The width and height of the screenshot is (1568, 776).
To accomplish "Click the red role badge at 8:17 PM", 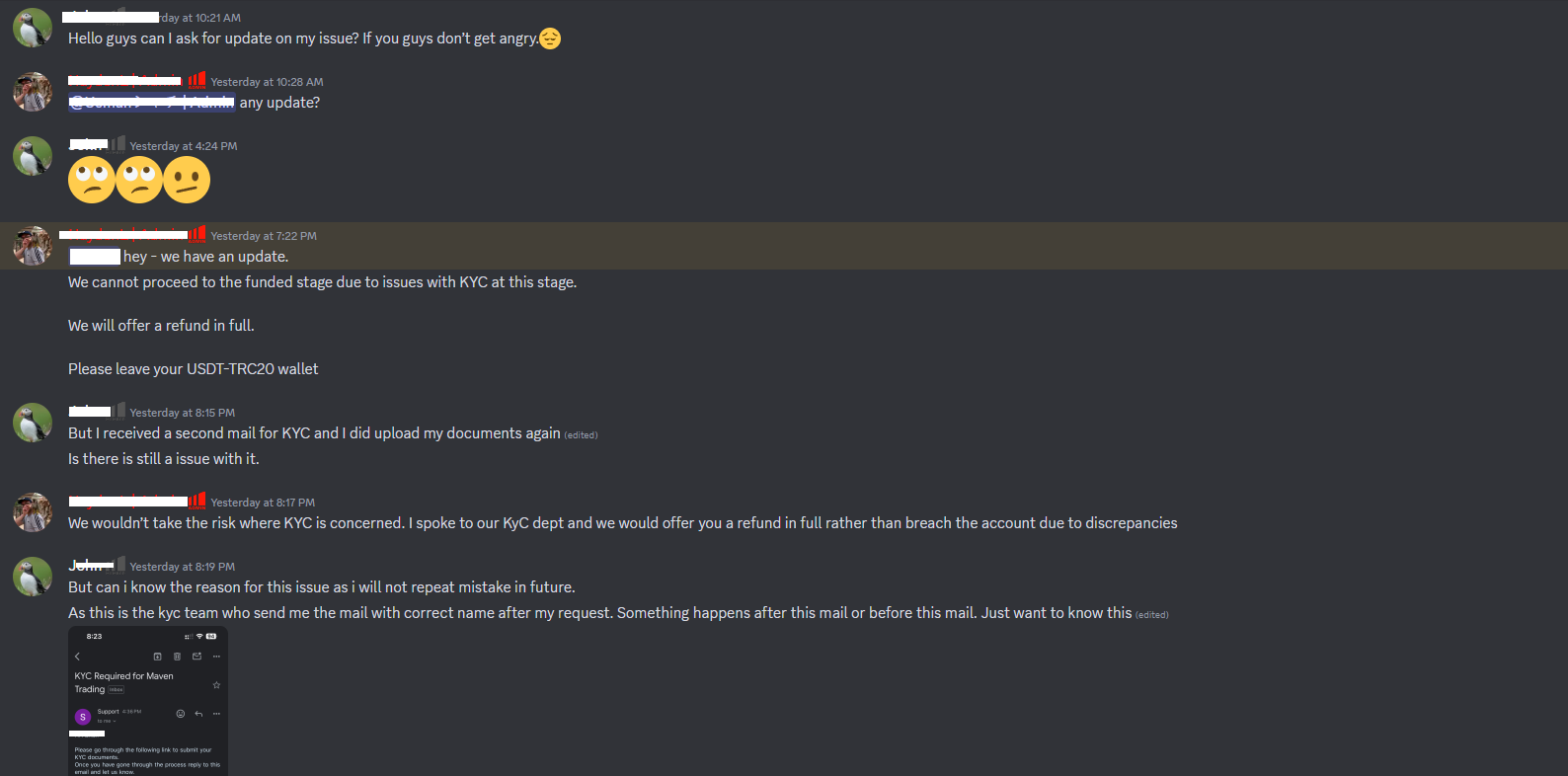I will (x=197, y=501).
